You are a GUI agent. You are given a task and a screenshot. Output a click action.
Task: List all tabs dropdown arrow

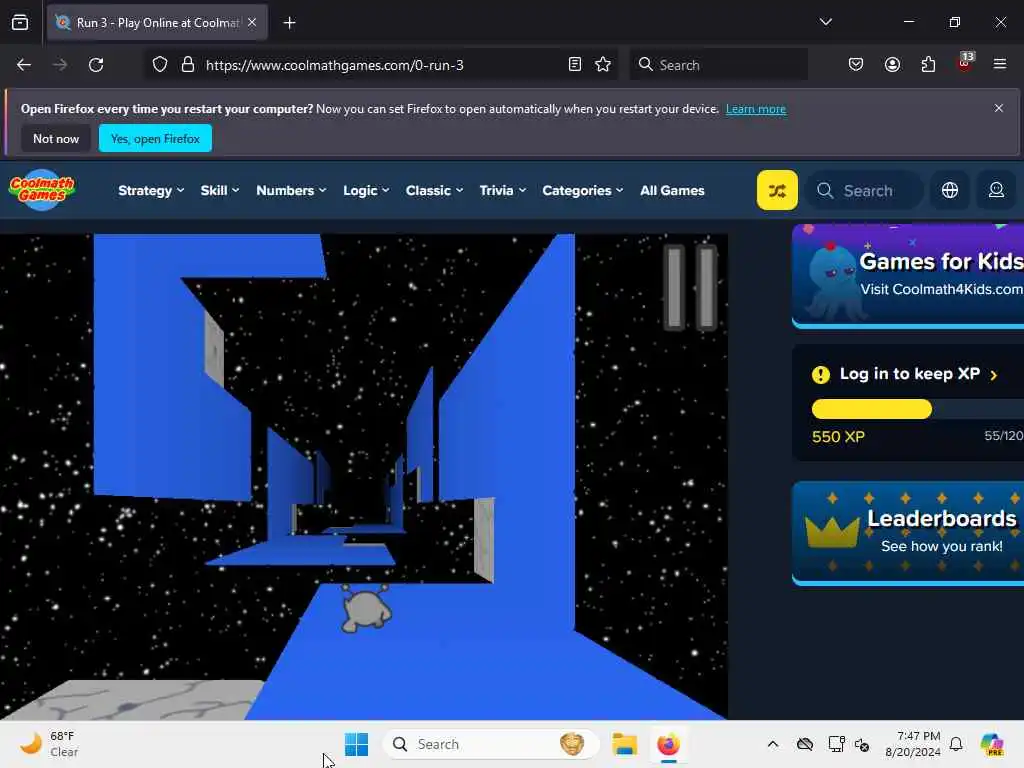[825, 22]
